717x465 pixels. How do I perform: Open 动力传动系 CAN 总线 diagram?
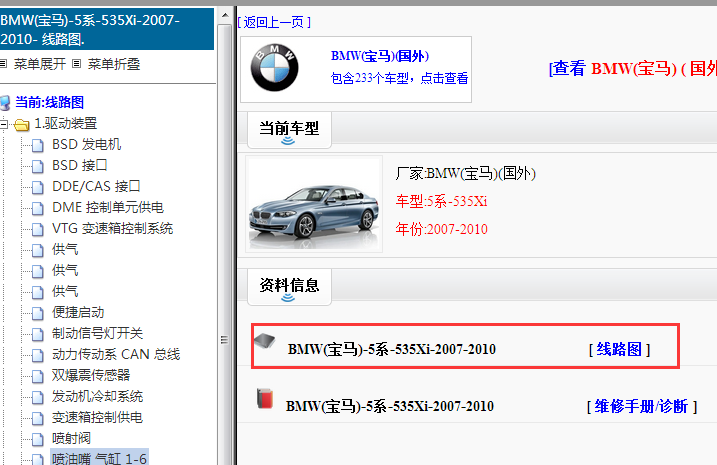point(116,355)
